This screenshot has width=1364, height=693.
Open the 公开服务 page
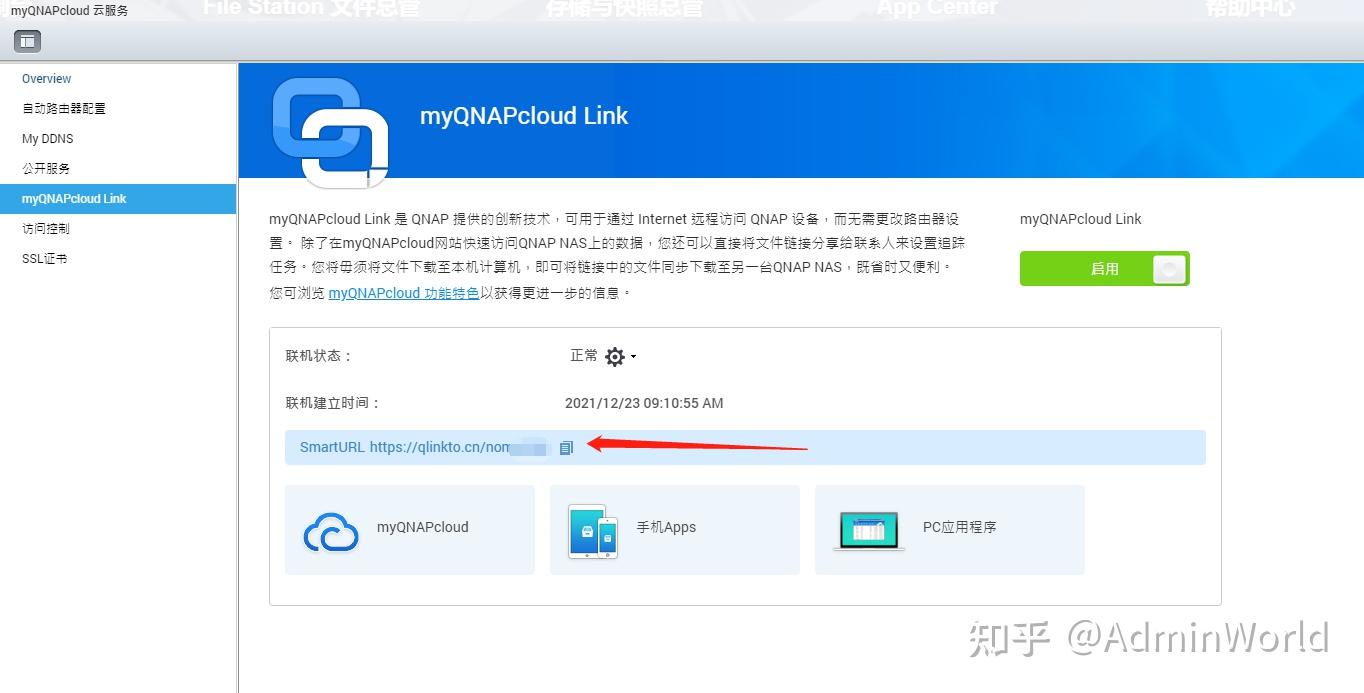pos(46,168)
